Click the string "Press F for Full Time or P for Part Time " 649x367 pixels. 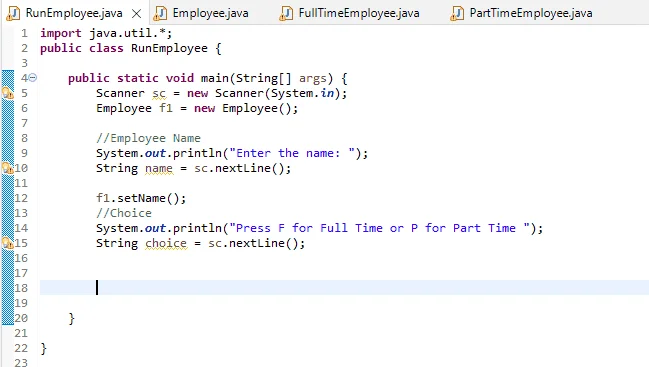380,228
